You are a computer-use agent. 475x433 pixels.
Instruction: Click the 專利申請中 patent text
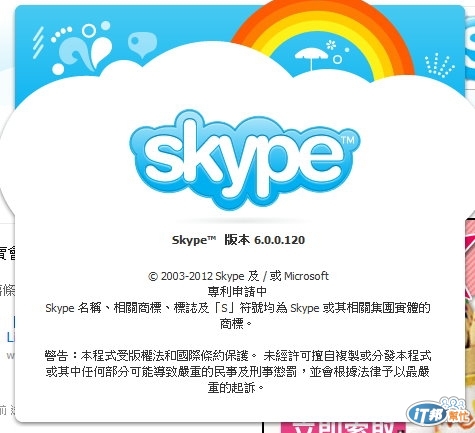tap(237, 292)
